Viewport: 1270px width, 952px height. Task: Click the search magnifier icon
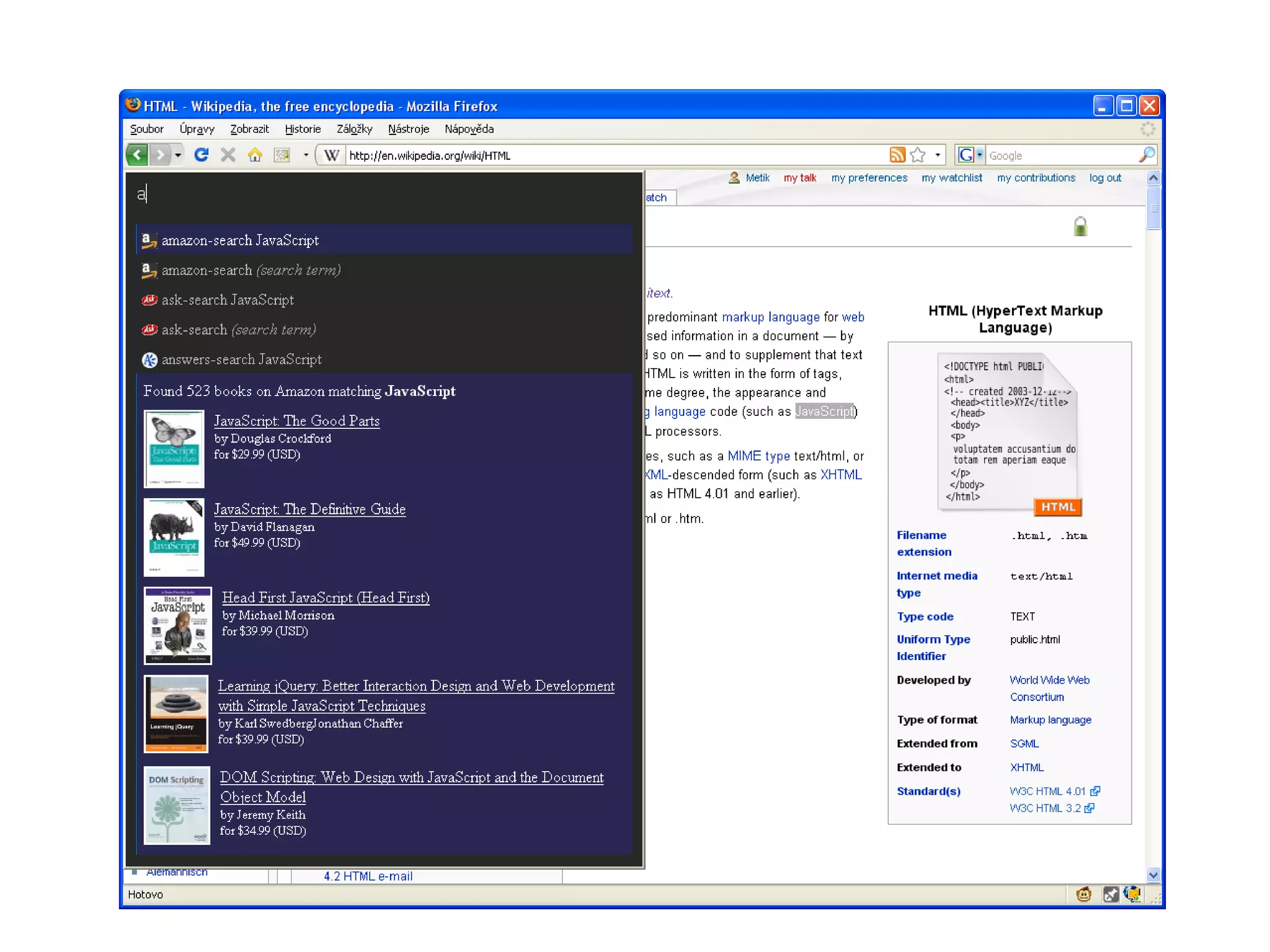[x=1147, y=155]
